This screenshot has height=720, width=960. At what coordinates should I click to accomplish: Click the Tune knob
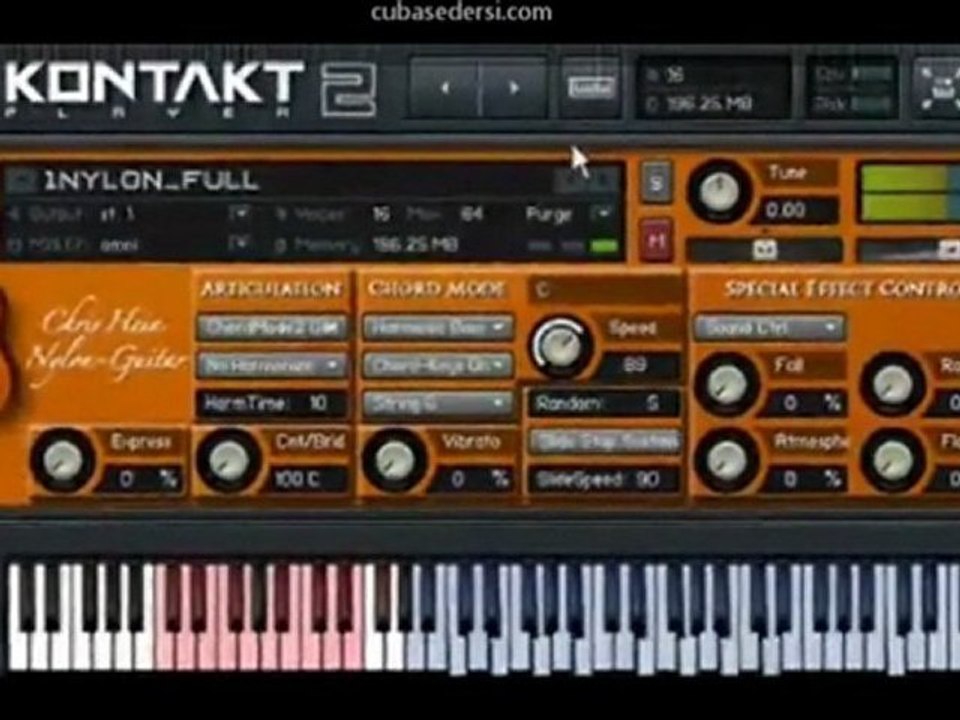719,190
